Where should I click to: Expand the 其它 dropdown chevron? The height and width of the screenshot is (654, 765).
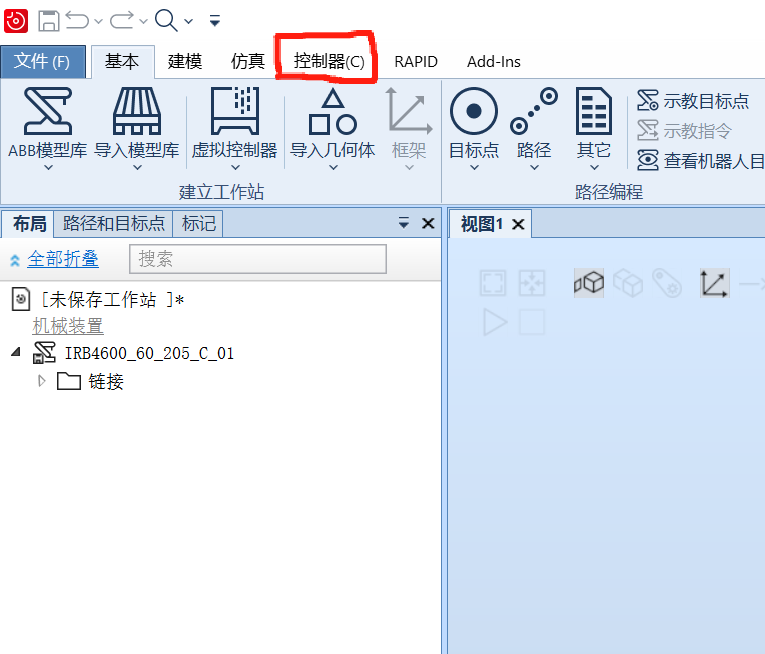pyautogui.click(x=594, y=167)
